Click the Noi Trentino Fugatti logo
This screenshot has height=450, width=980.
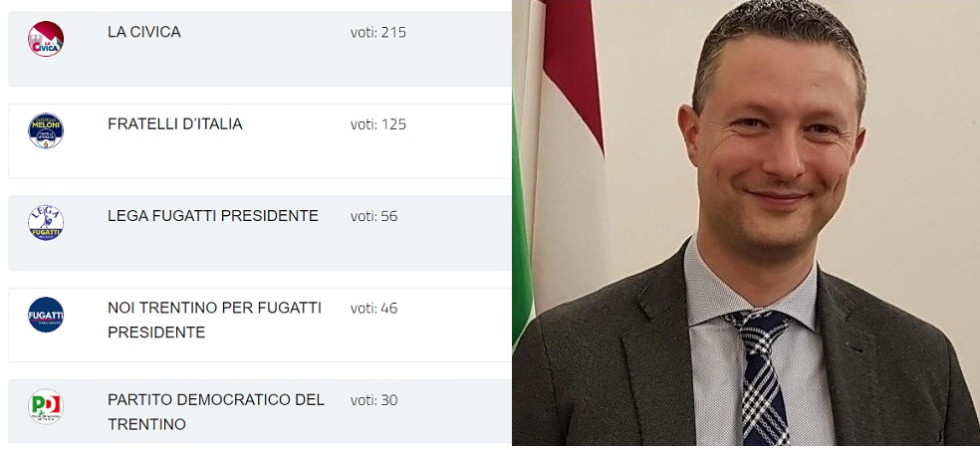[x=46, y=314]
